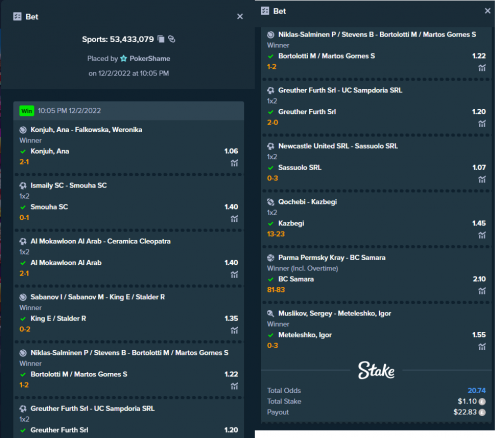The image size is (500, 438).
Task: Open Muslikov, Sergey - Meteleshko, Igor match
Action: pos(335,313)
